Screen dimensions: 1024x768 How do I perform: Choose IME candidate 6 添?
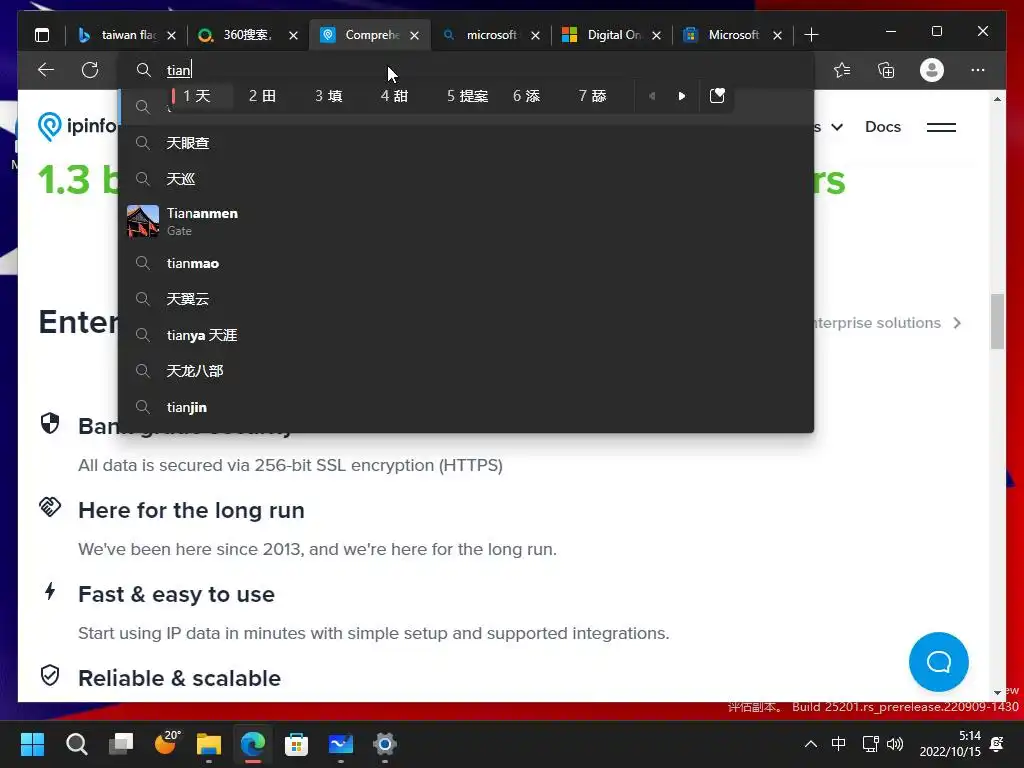(x=526, y=96)
